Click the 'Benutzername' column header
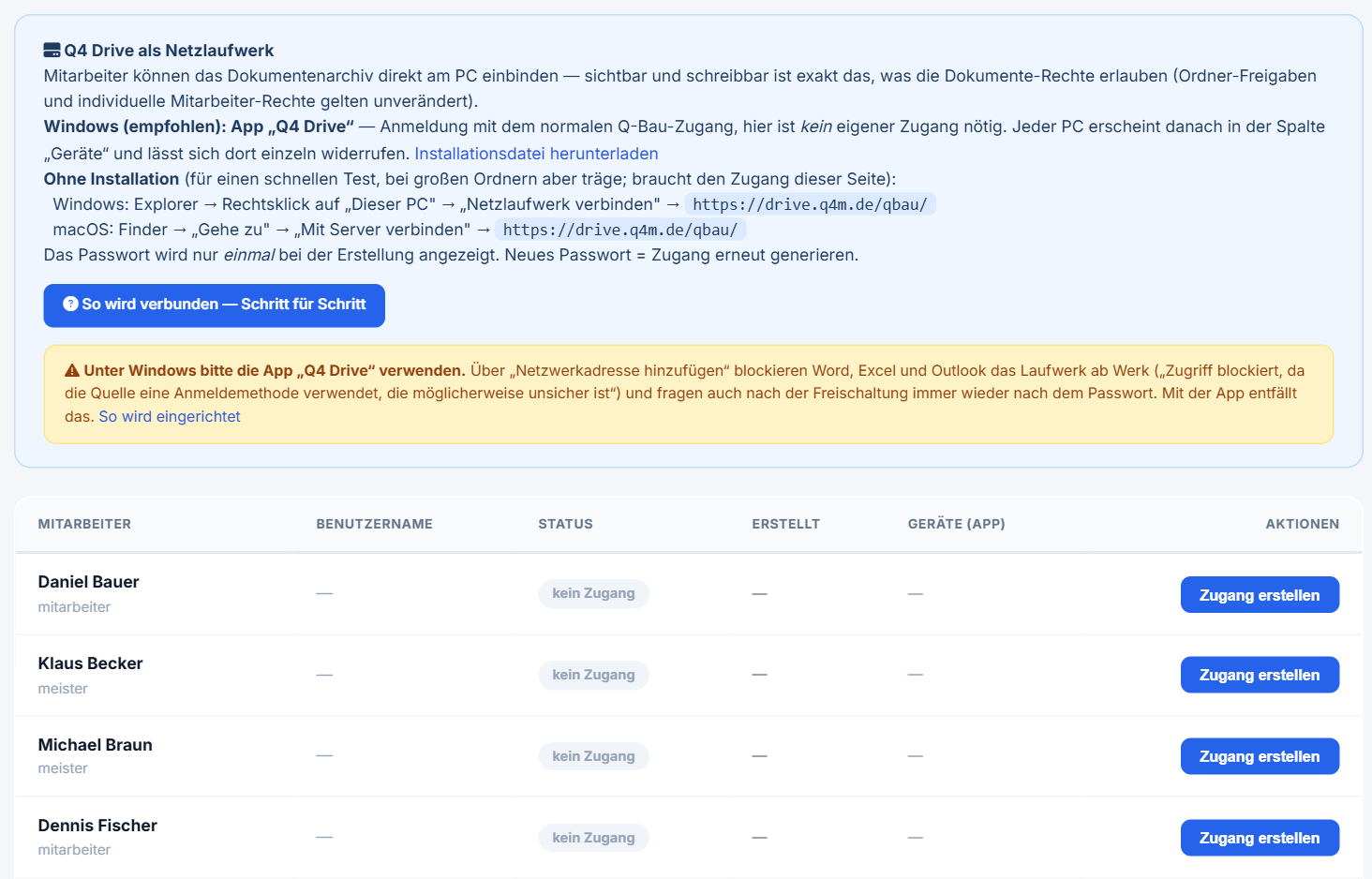The width and height of the screenshot is (1372, 879). [x=374, y=524]
